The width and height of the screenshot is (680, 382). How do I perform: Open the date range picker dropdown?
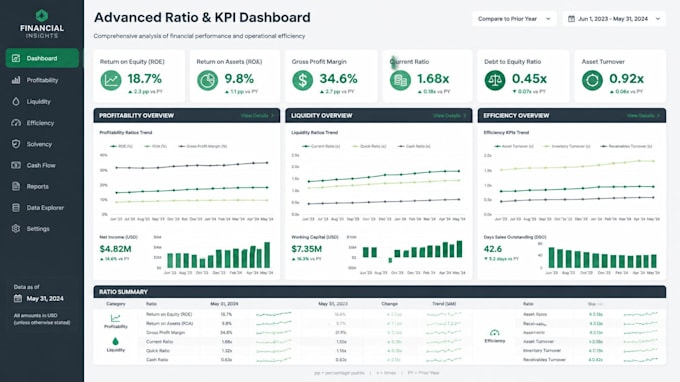click(x=614, y=19)
